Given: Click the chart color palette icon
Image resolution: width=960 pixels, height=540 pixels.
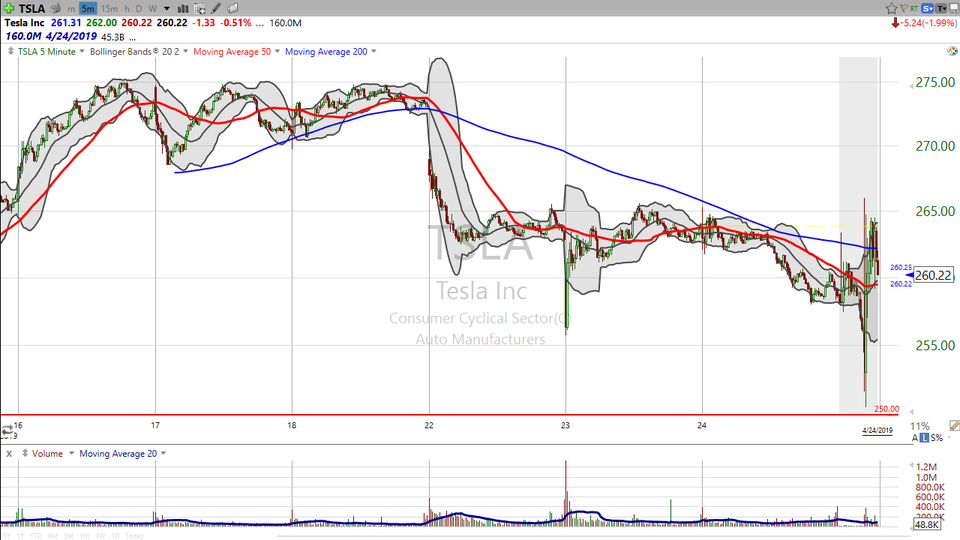Looking at the screenshot, I should (x=952, y=51).
